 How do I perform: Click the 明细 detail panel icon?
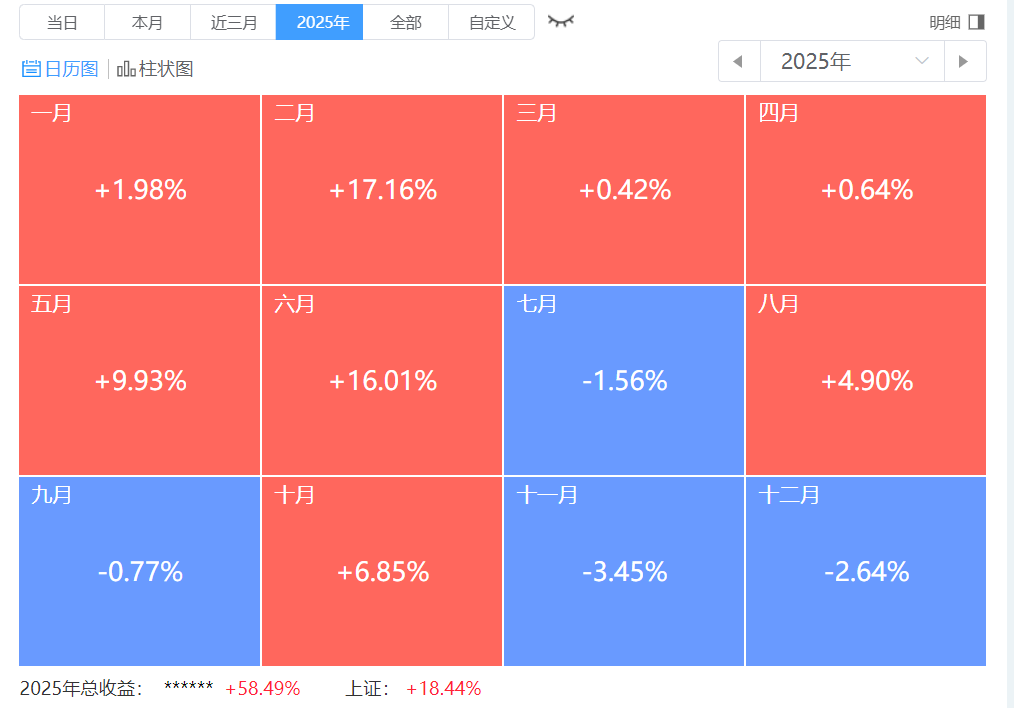point(976,22)
